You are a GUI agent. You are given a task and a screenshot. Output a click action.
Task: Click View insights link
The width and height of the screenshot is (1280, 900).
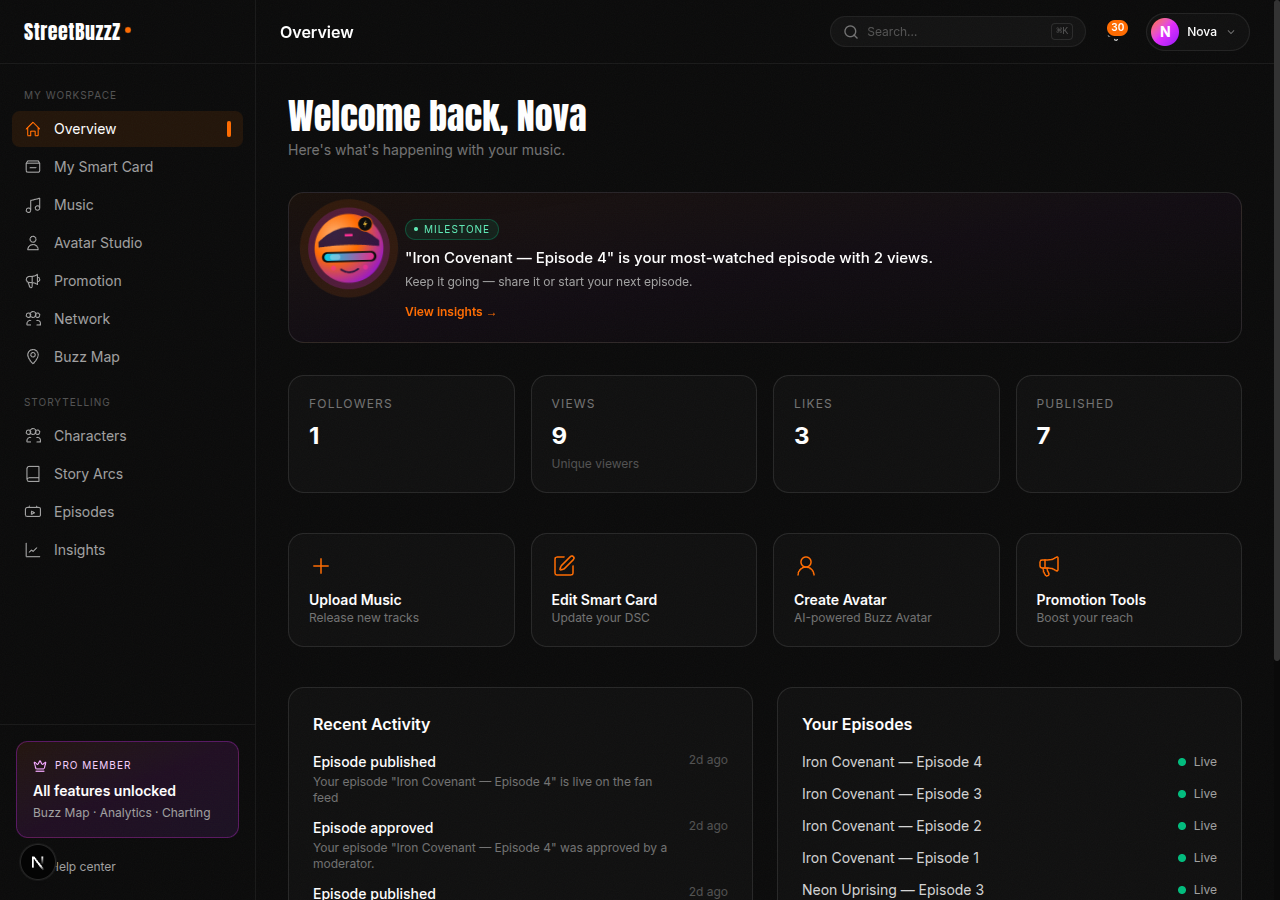[450, 312]
